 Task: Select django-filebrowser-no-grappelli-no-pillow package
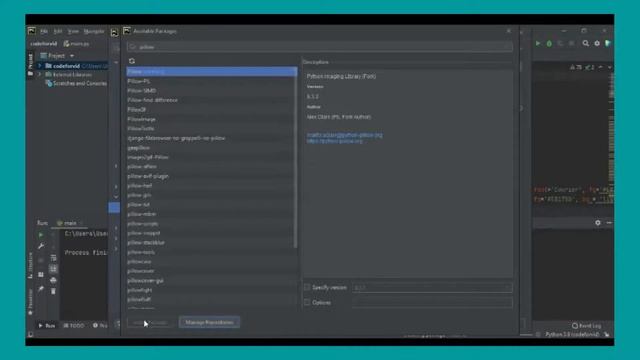[211, 138]
